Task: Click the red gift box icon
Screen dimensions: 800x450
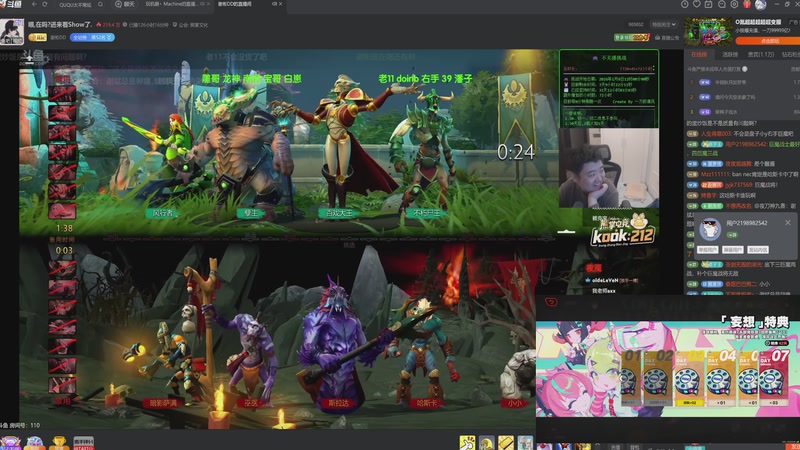Action: click(x=747, y=4)
